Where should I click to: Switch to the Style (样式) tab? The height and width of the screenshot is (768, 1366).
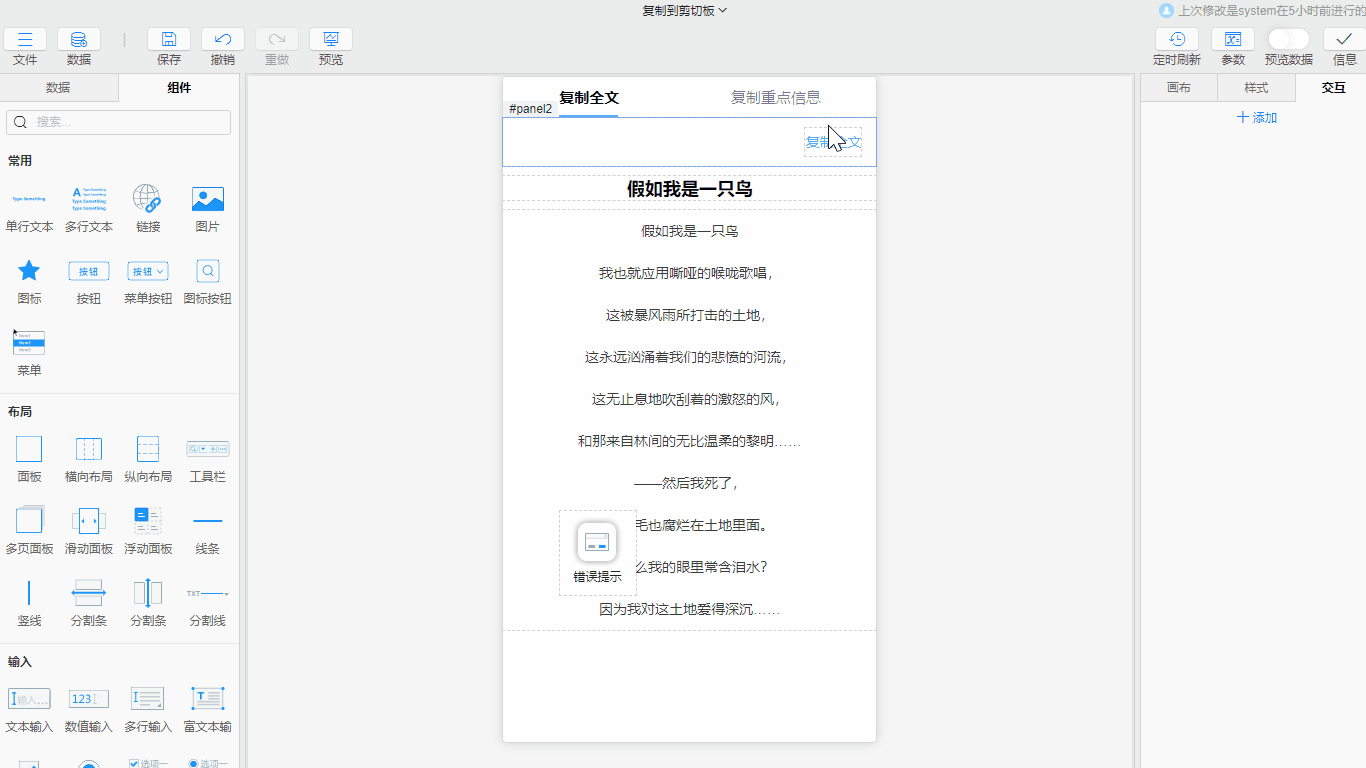tap(1256, 88)
